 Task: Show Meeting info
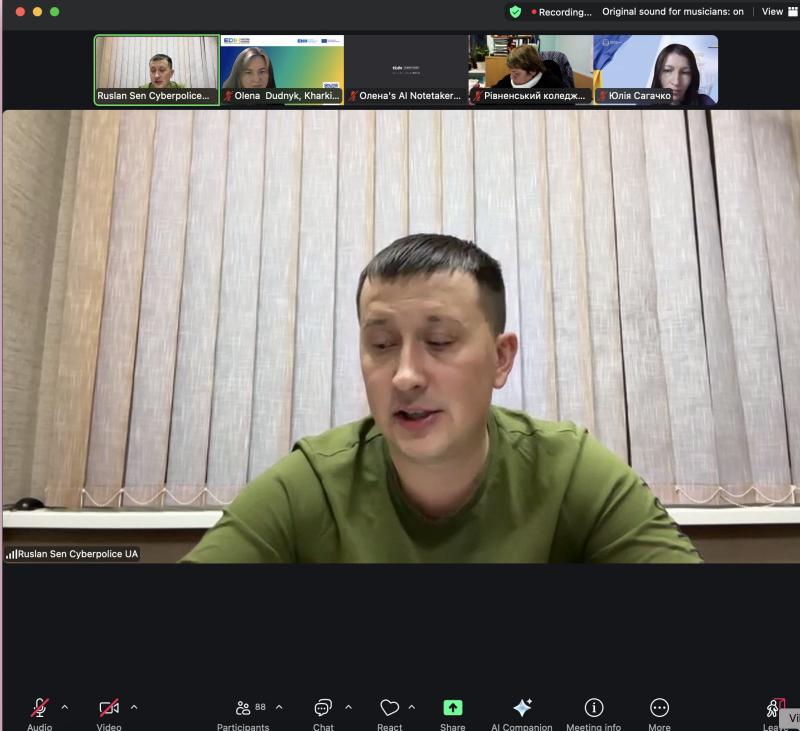(x=593, y=708)
